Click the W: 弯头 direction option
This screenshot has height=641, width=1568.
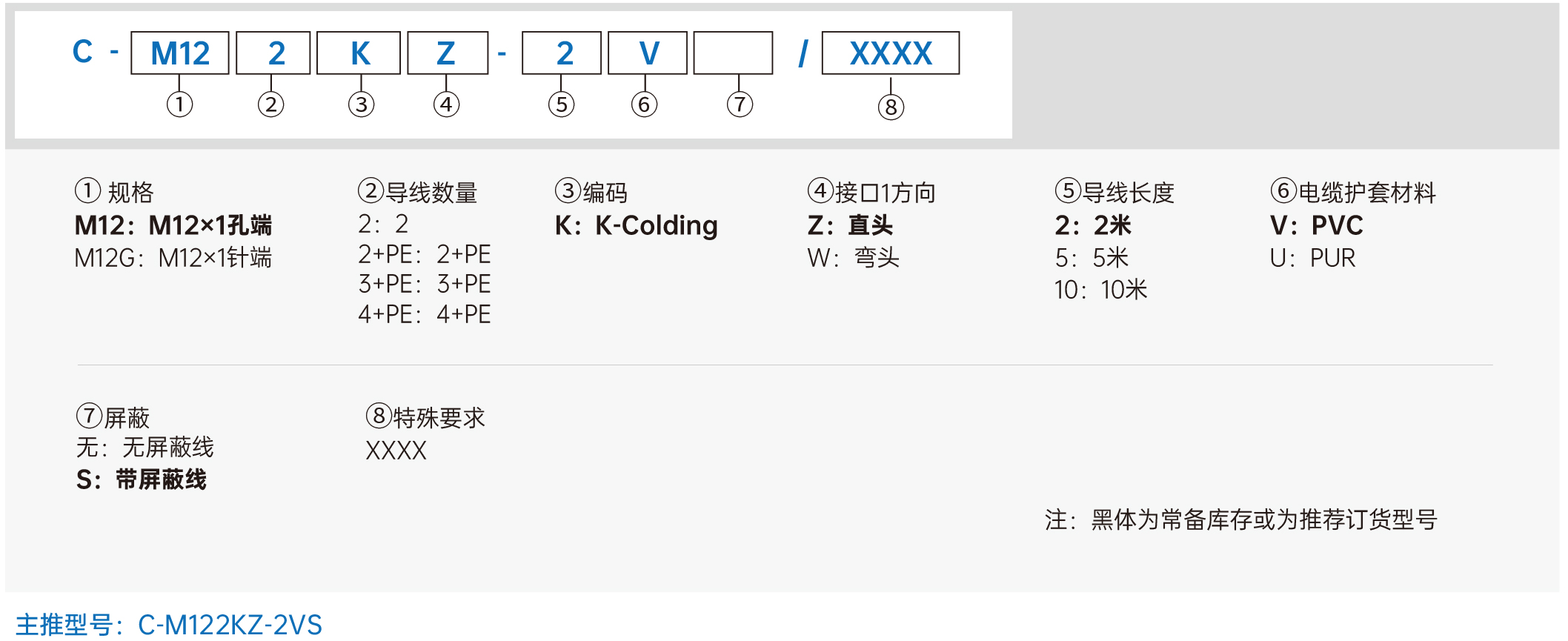(854, 258)
